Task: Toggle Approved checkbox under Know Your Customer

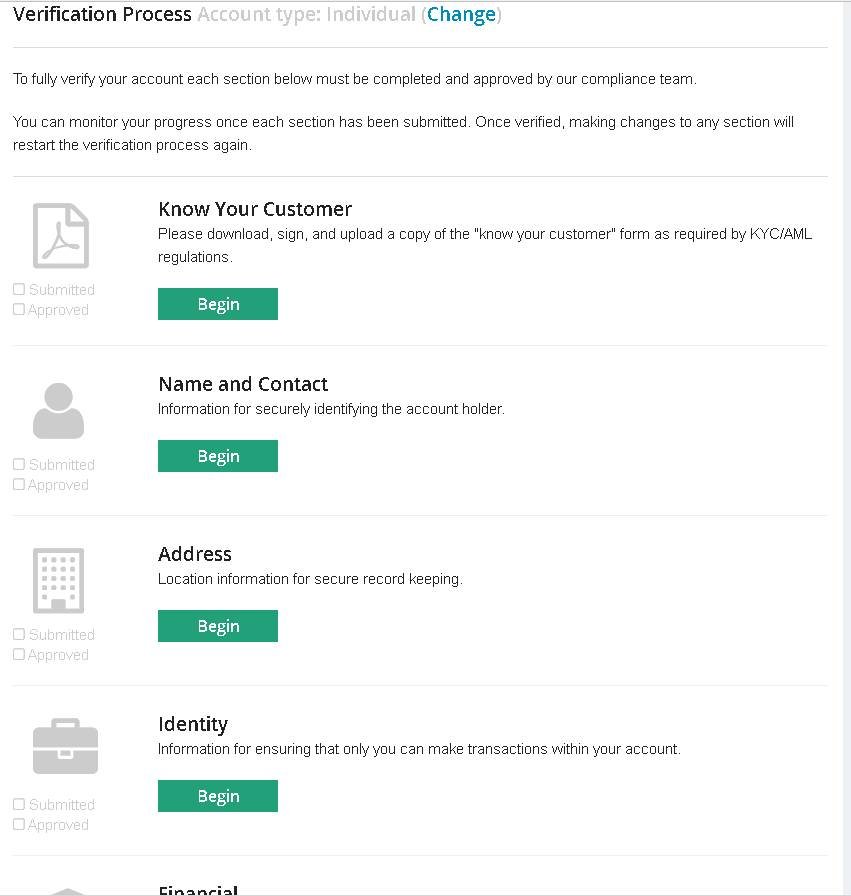Action: pos(19,310)
